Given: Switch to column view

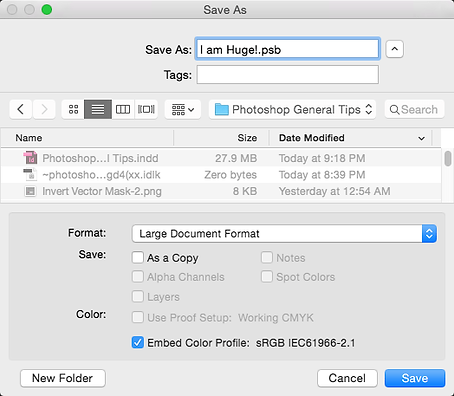Looking at the screenshot, I should pyautogui.click(x=123, y=109).
